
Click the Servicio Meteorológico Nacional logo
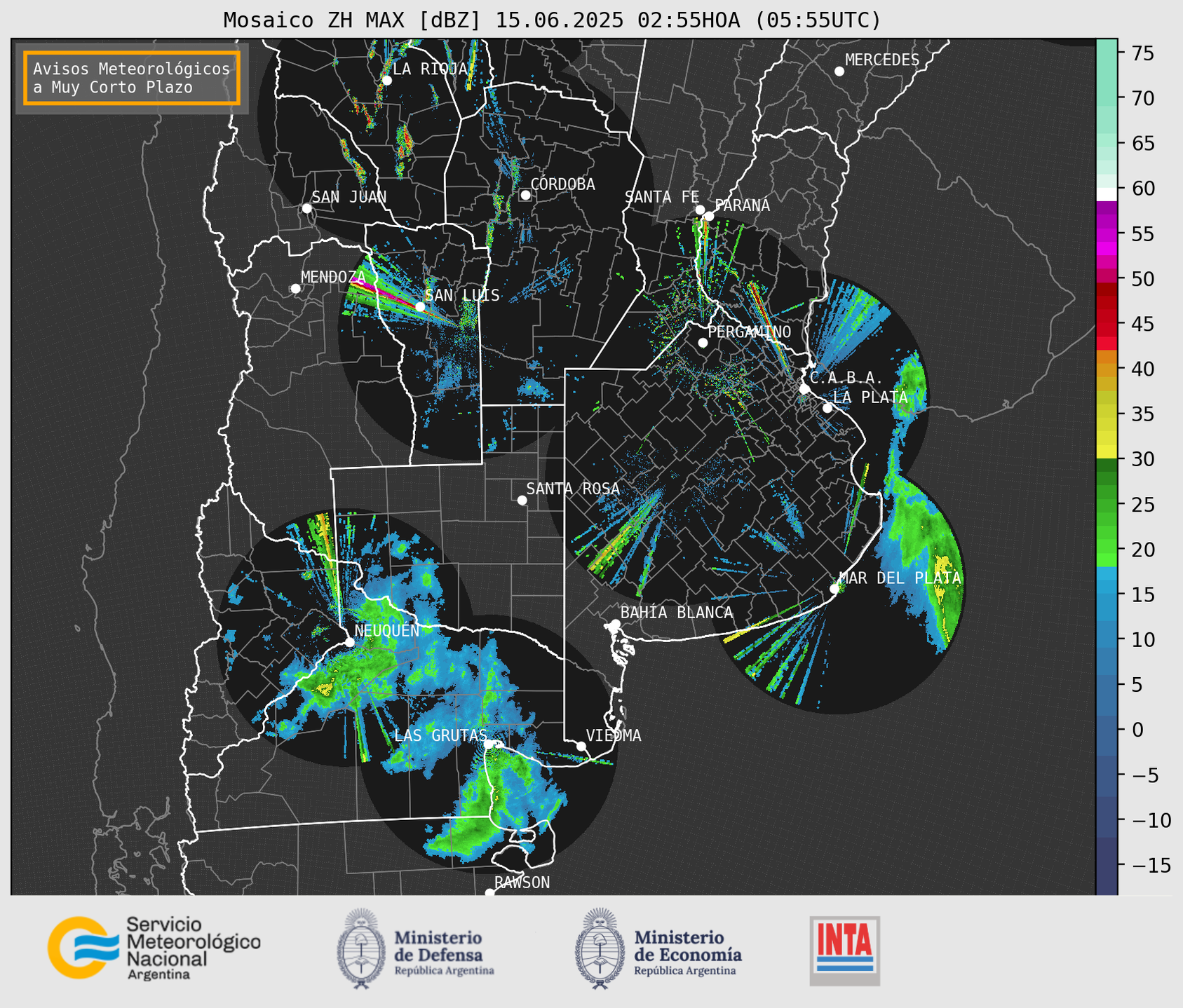[154, 948]
